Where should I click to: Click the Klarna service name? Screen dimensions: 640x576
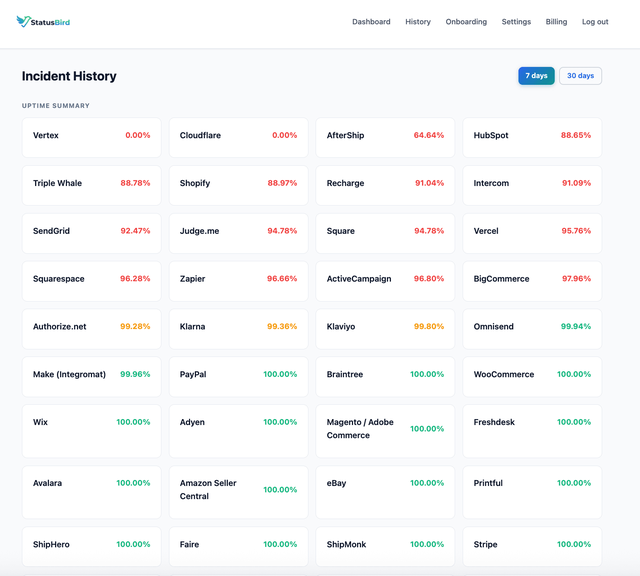click(192, 326)
